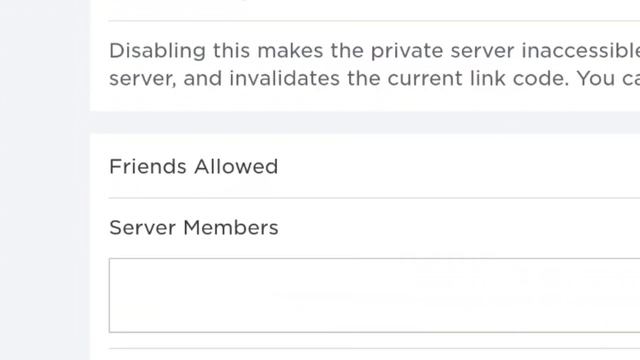Click the word 'inaccessible' in the description

(581, 51)
